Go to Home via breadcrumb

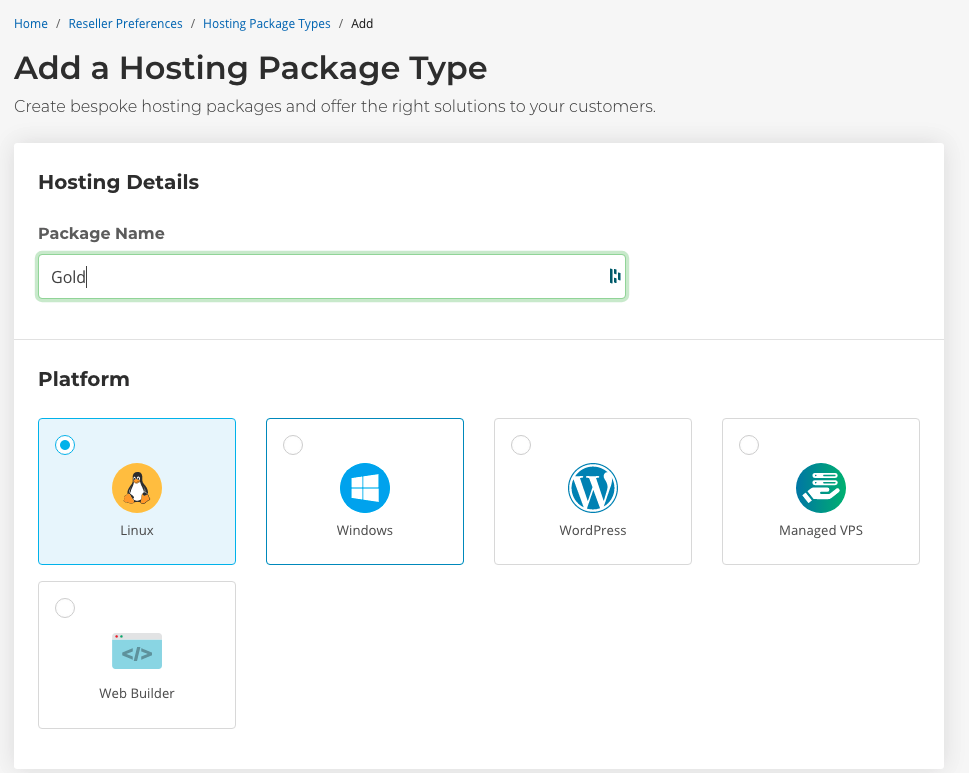pos(31,23)
